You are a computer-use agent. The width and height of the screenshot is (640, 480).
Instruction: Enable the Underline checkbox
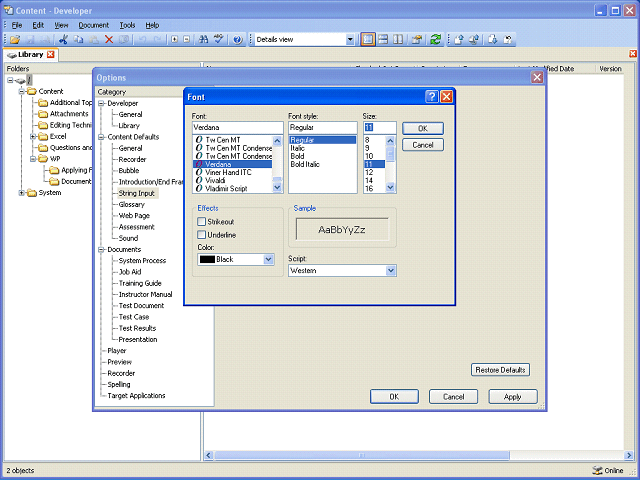[x=201, y=235]
